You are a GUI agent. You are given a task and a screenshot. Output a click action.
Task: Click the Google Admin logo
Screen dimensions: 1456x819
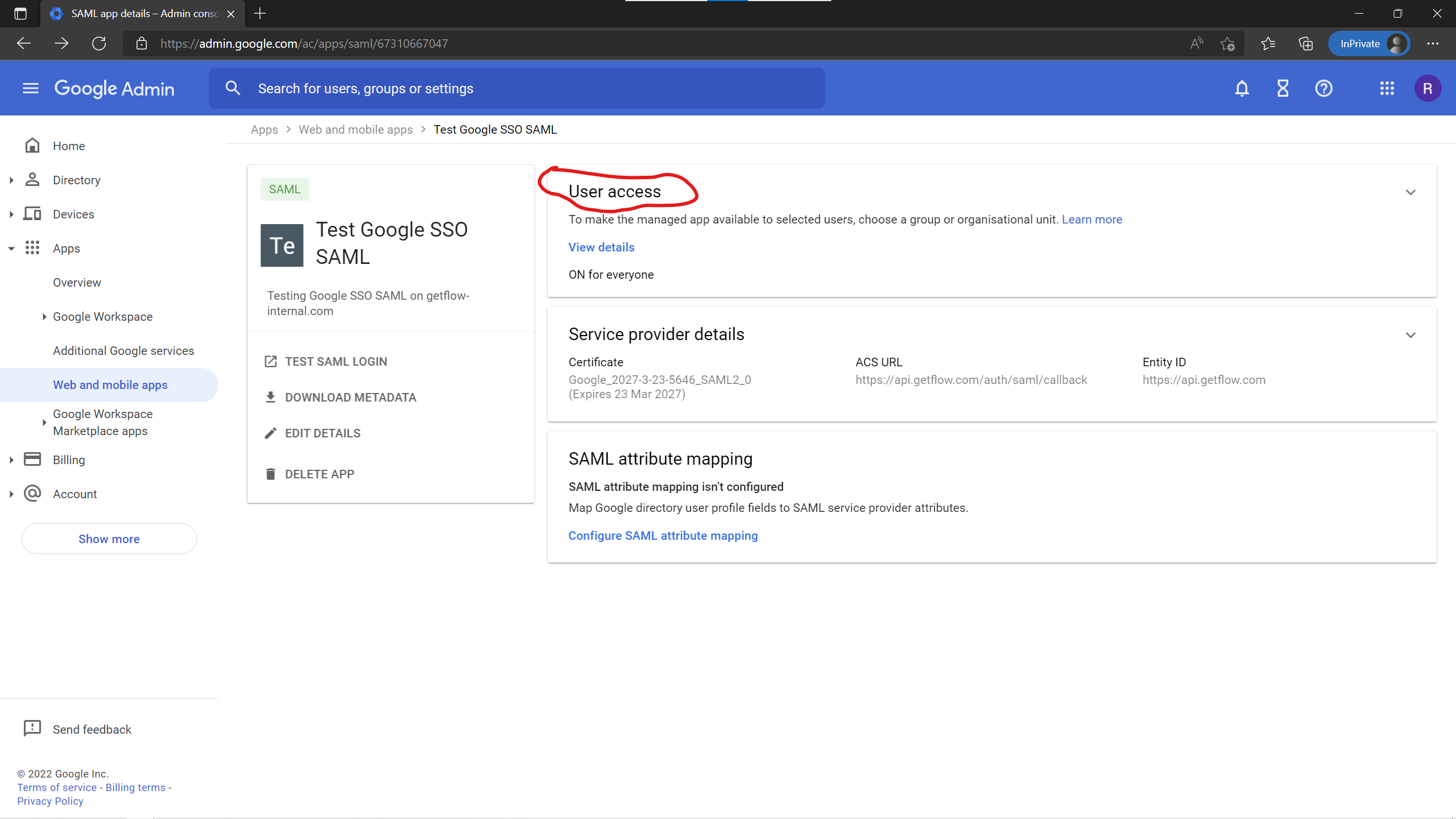(x=114, y=88)
